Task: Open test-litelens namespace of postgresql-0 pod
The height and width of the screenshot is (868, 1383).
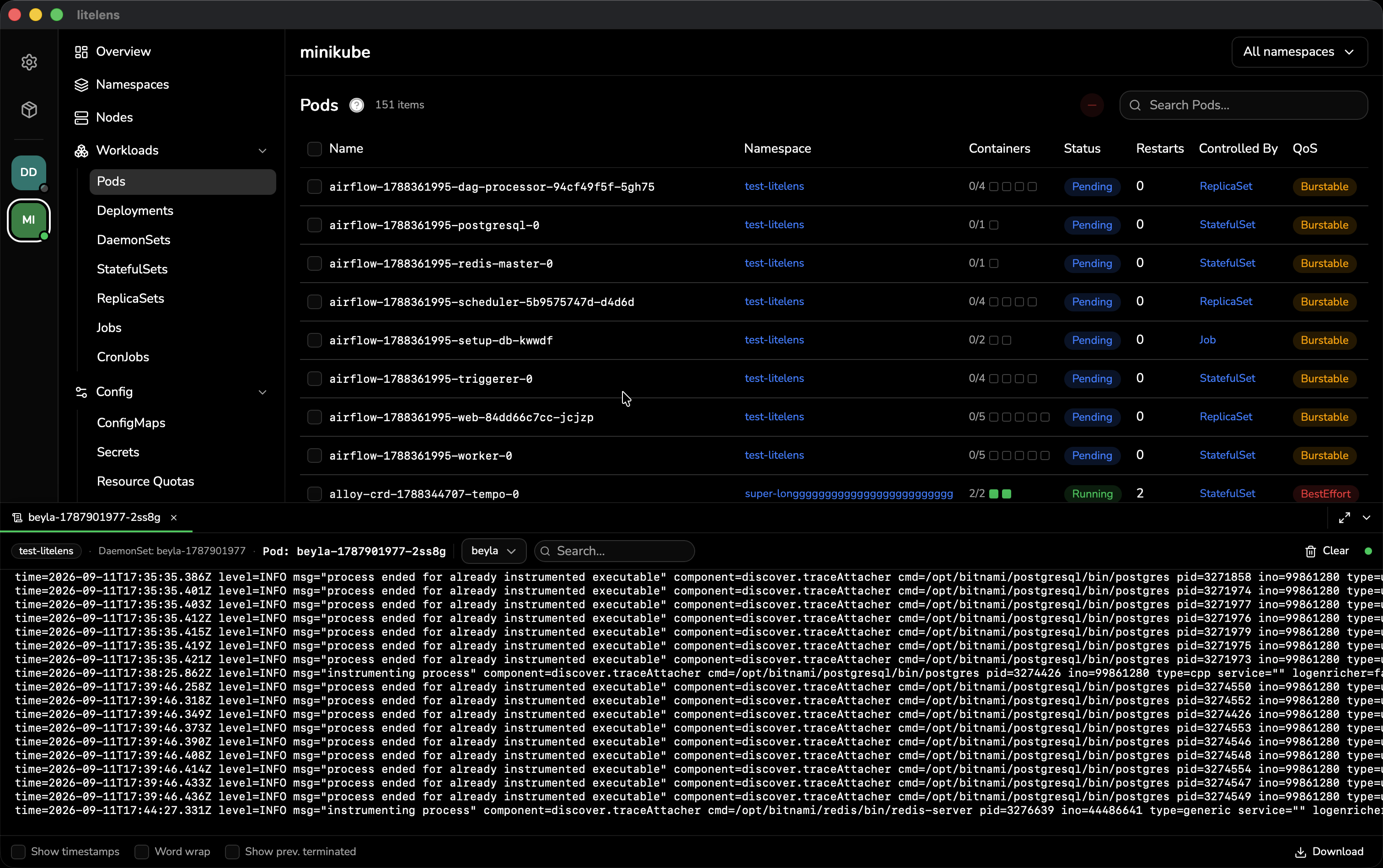Action: 774,225
